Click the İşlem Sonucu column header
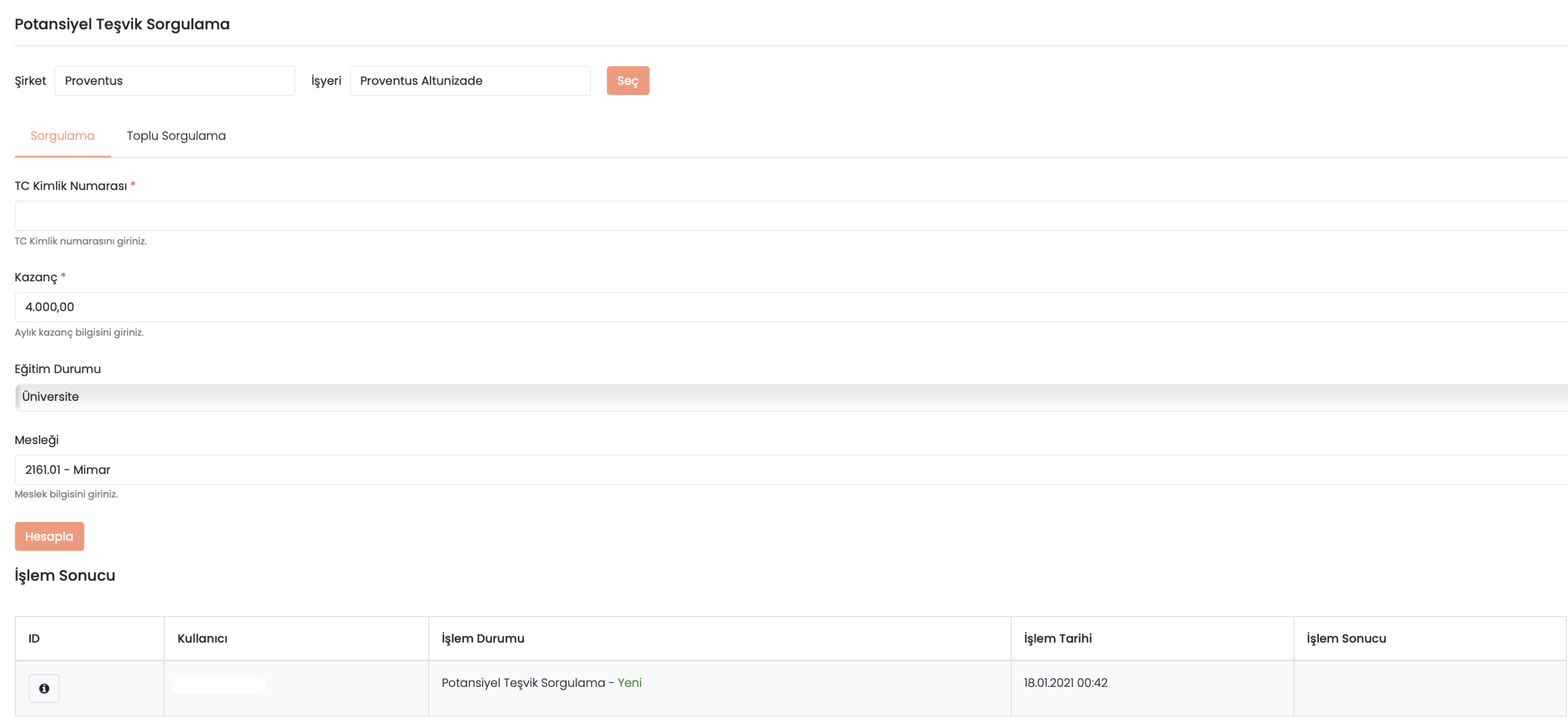This screenshot has width=1568, height=728. coord(1346,639)
